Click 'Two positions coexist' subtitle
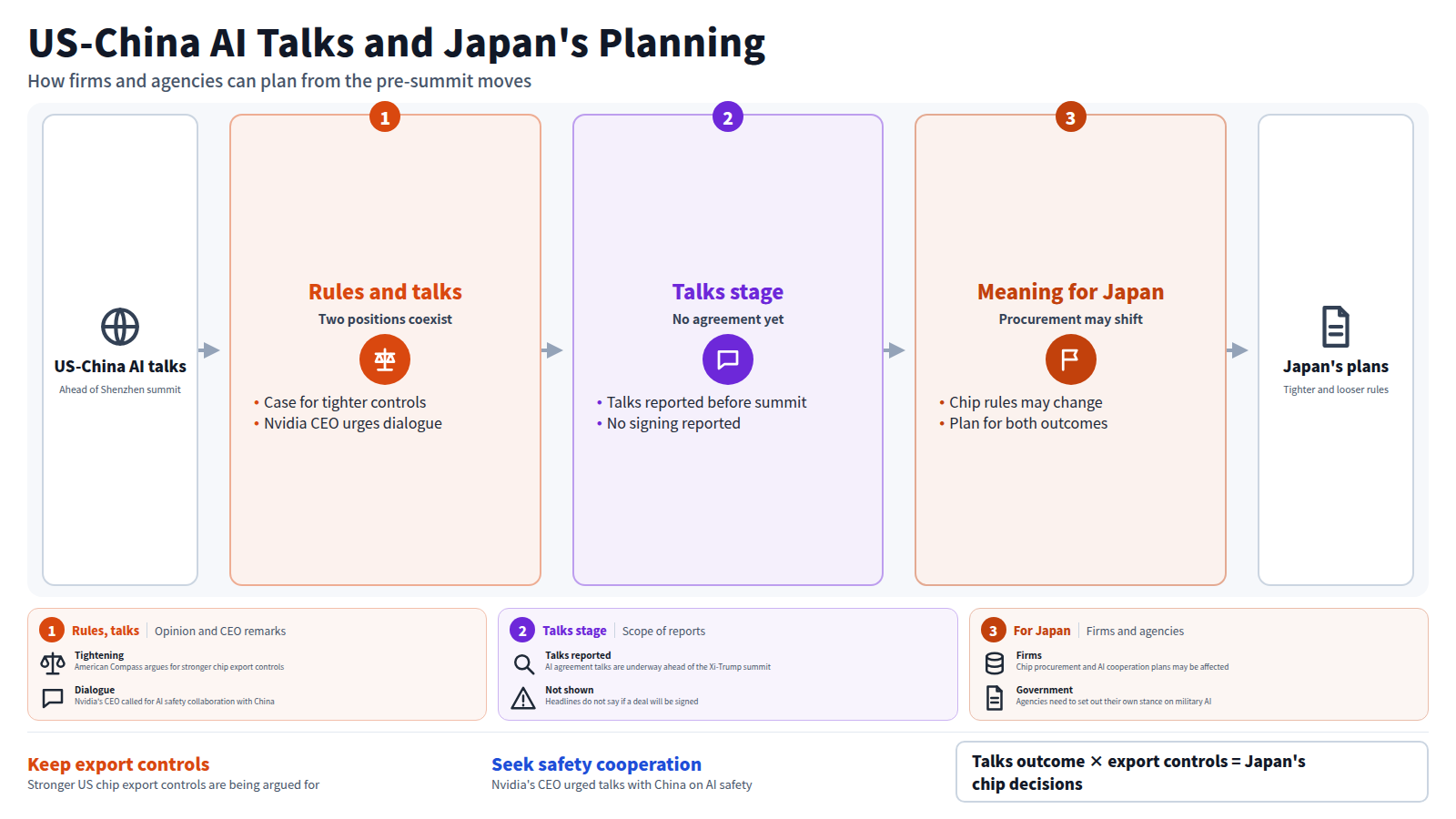This screenshot has height=819, width=1456. 385,319
